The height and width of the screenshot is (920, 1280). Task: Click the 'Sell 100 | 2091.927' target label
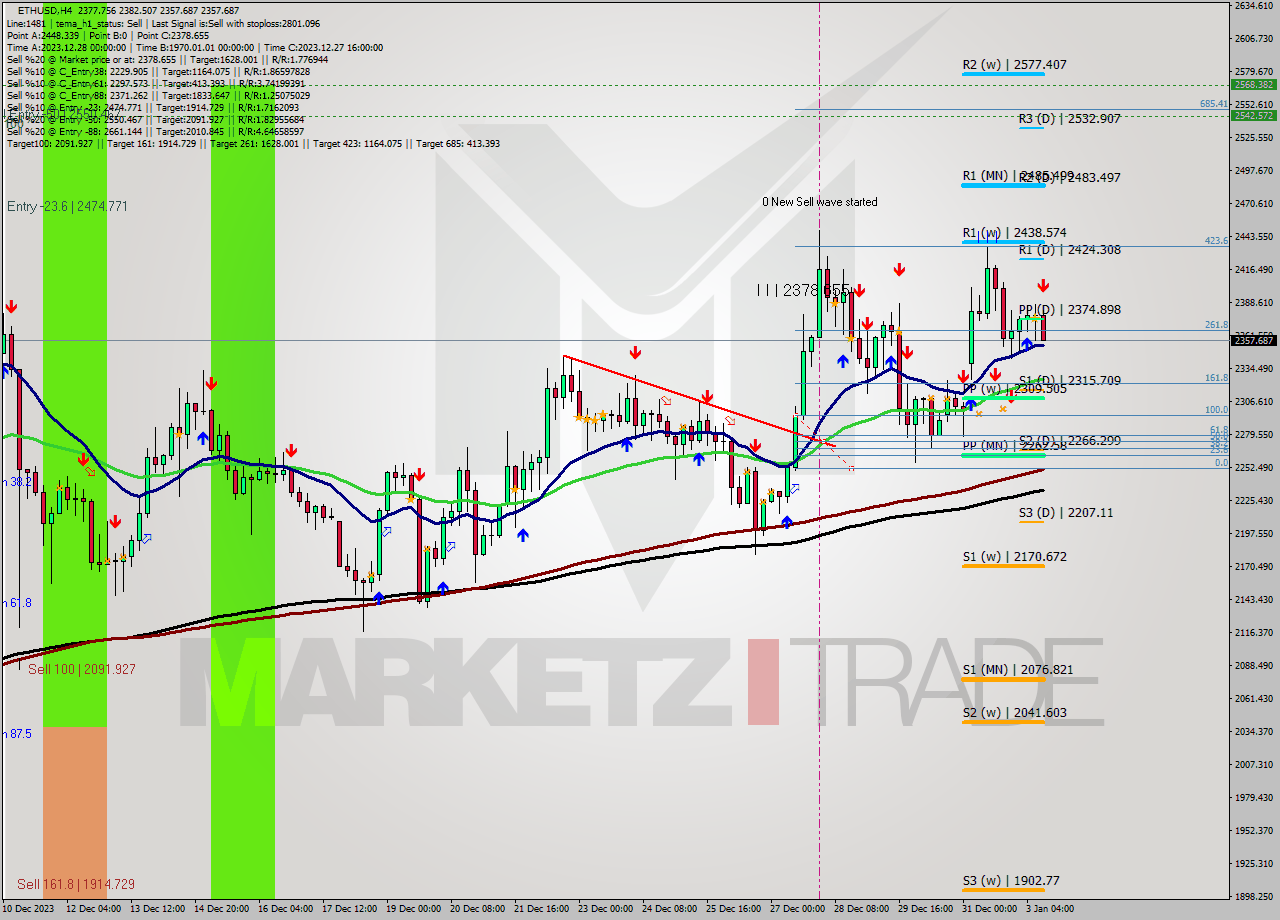pos(81,669)
